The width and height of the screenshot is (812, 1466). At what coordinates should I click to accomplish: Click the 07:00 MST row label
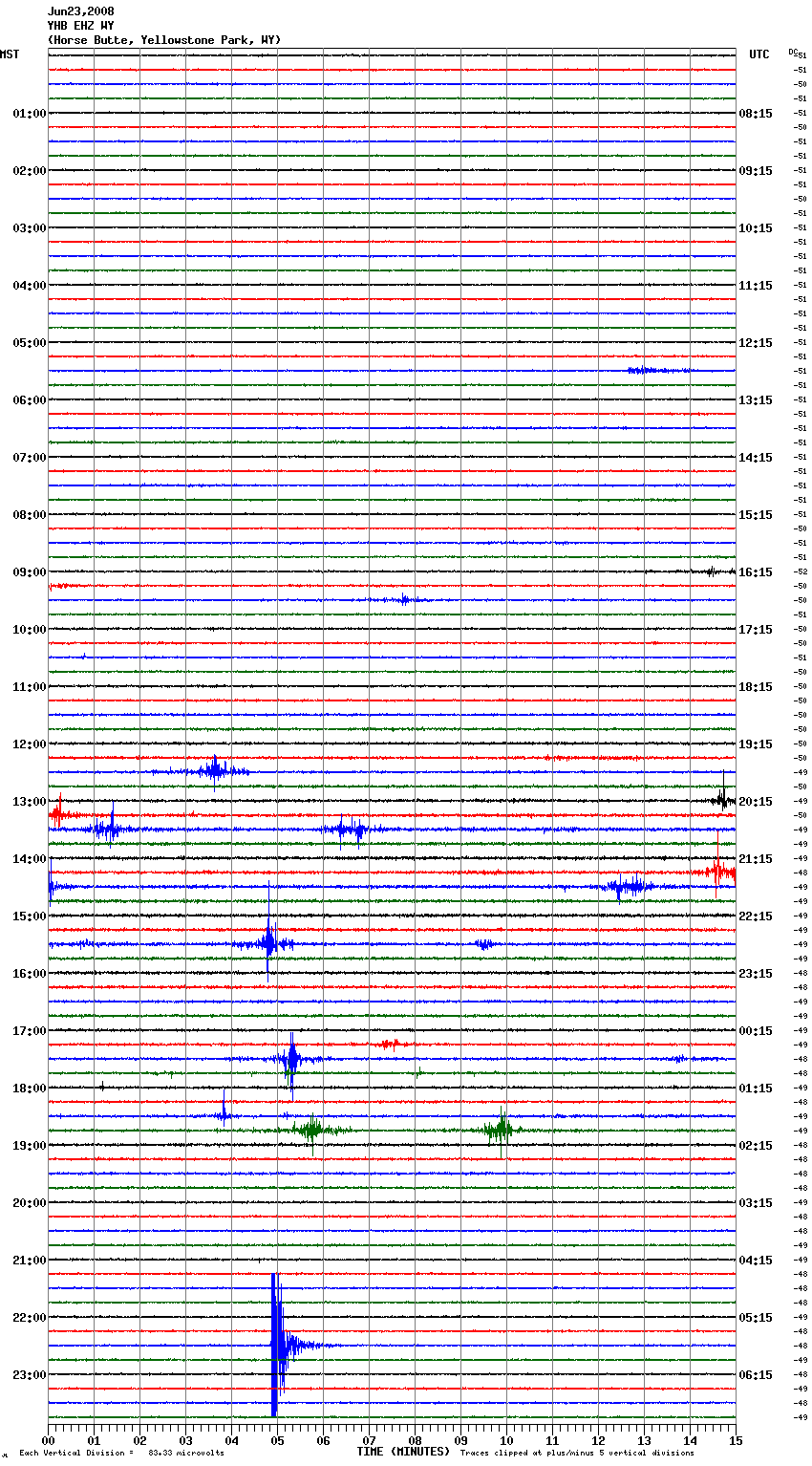[30, 458]
